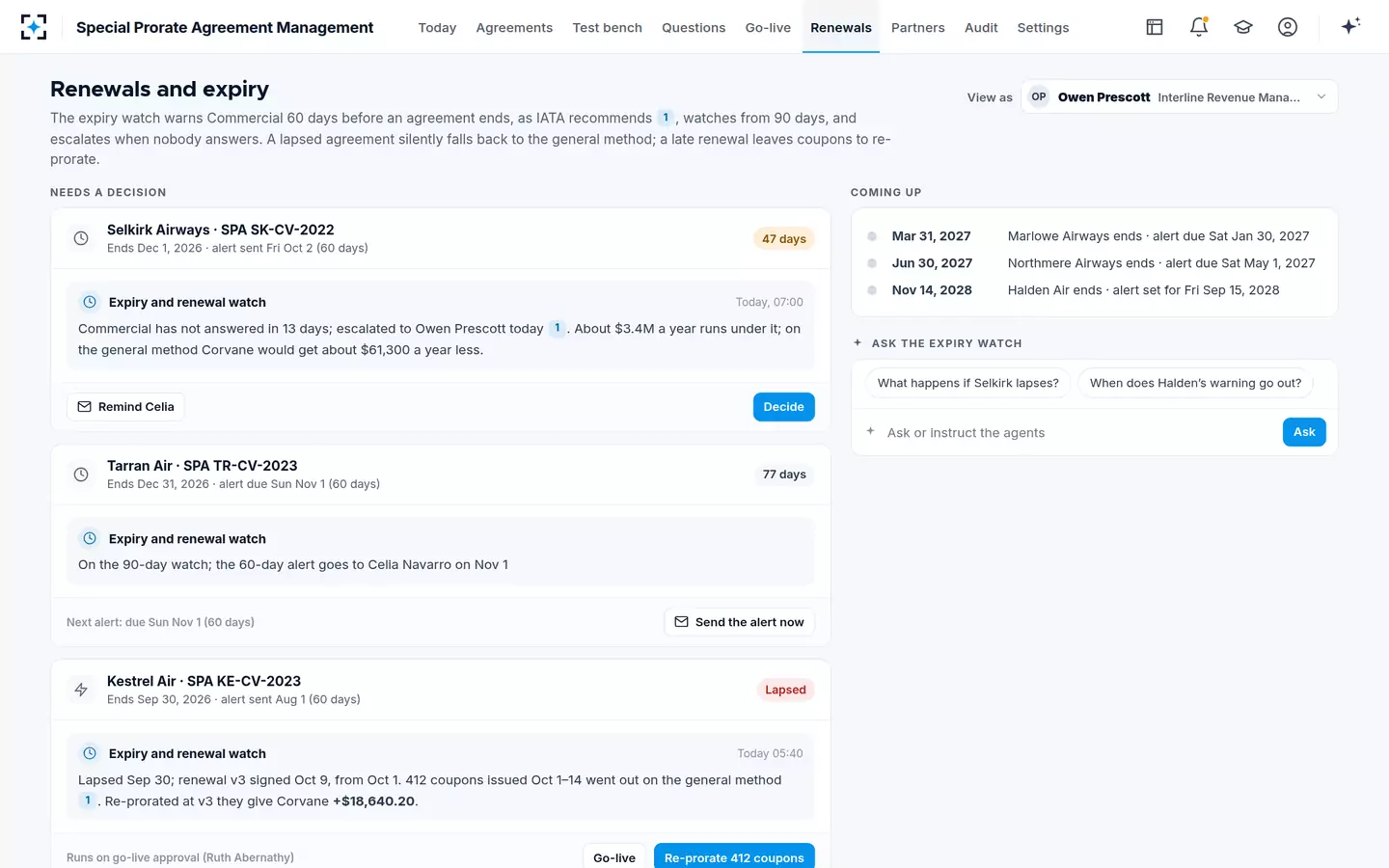Image resolution: width=1389 pixels, height=868 pixels.
Task: Open the graduation cap learning icon
Action: pos(1243,27)
